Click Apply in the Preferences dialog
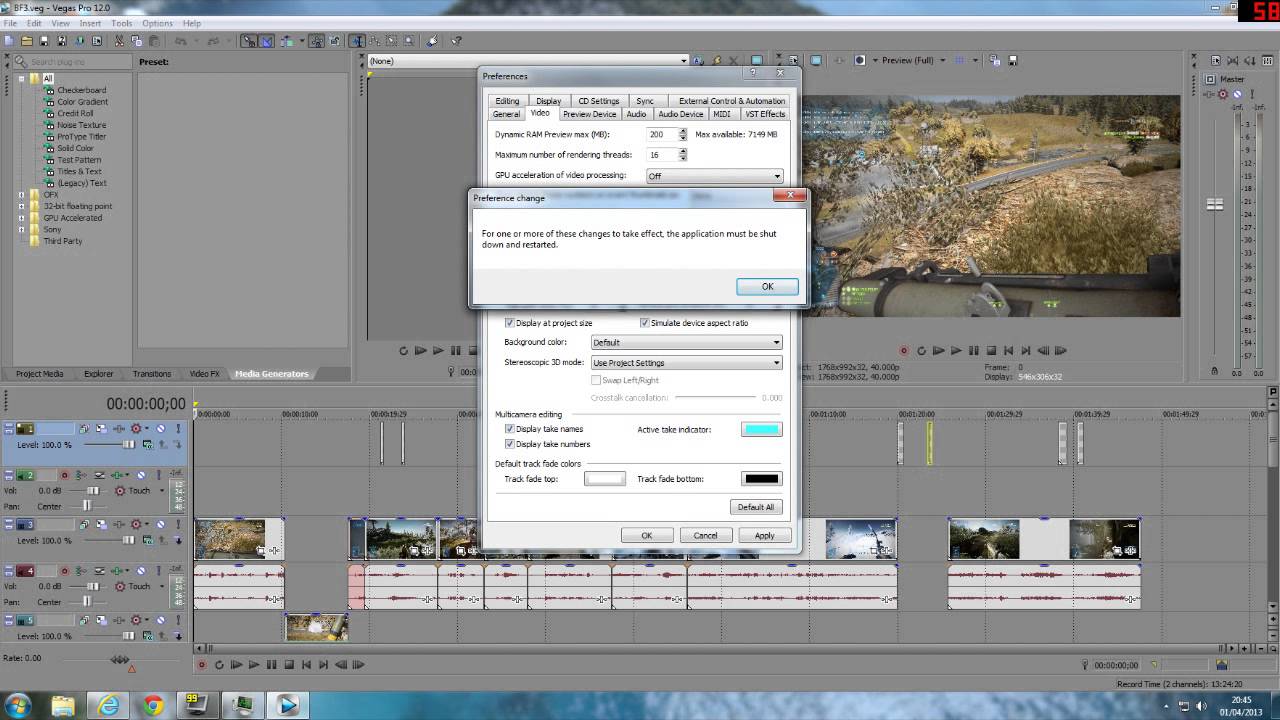The image size is (1280, 720). pyautogui.click(x=764, y=535)
